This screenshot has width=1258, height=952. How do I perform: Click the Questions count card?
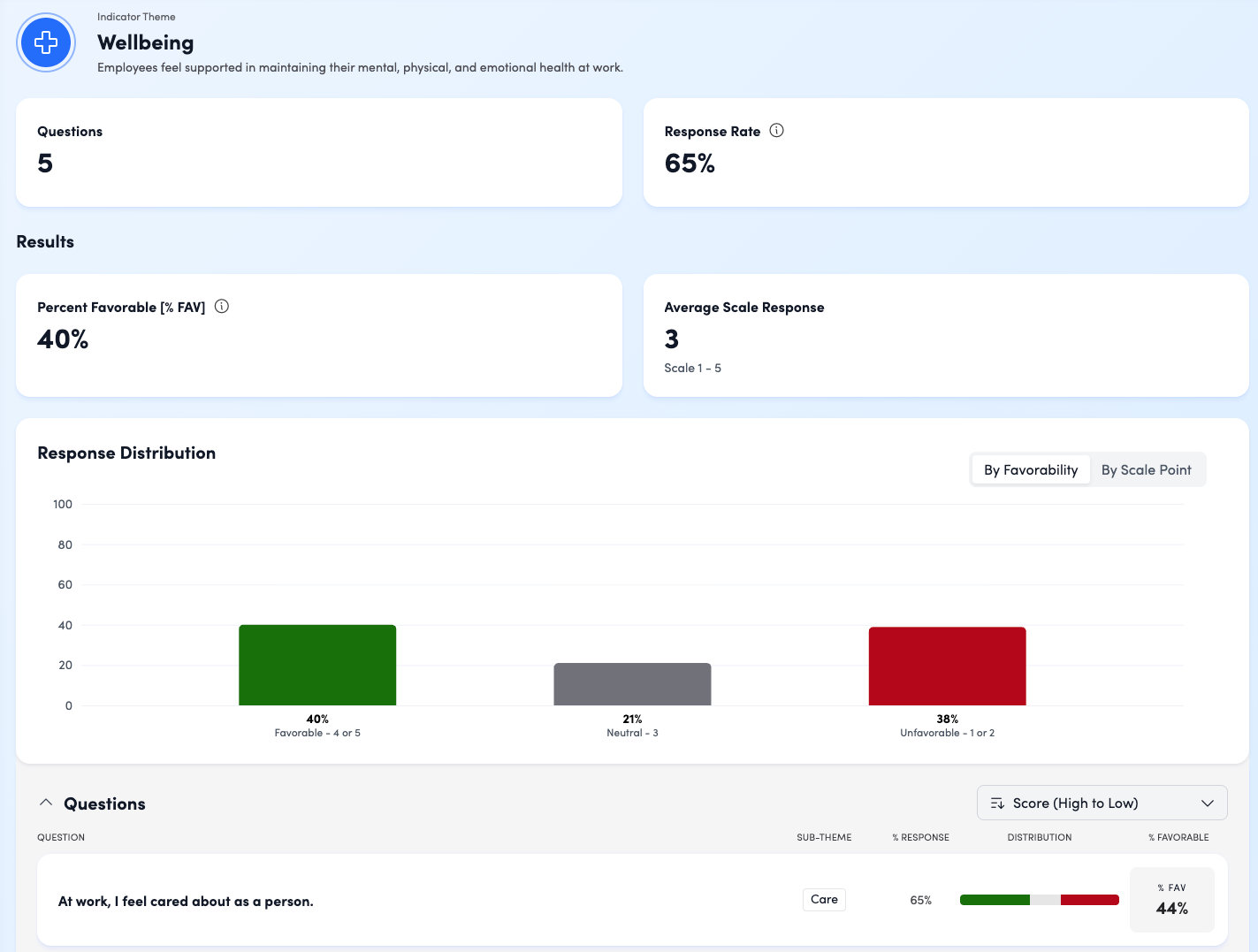coord(319,152)
